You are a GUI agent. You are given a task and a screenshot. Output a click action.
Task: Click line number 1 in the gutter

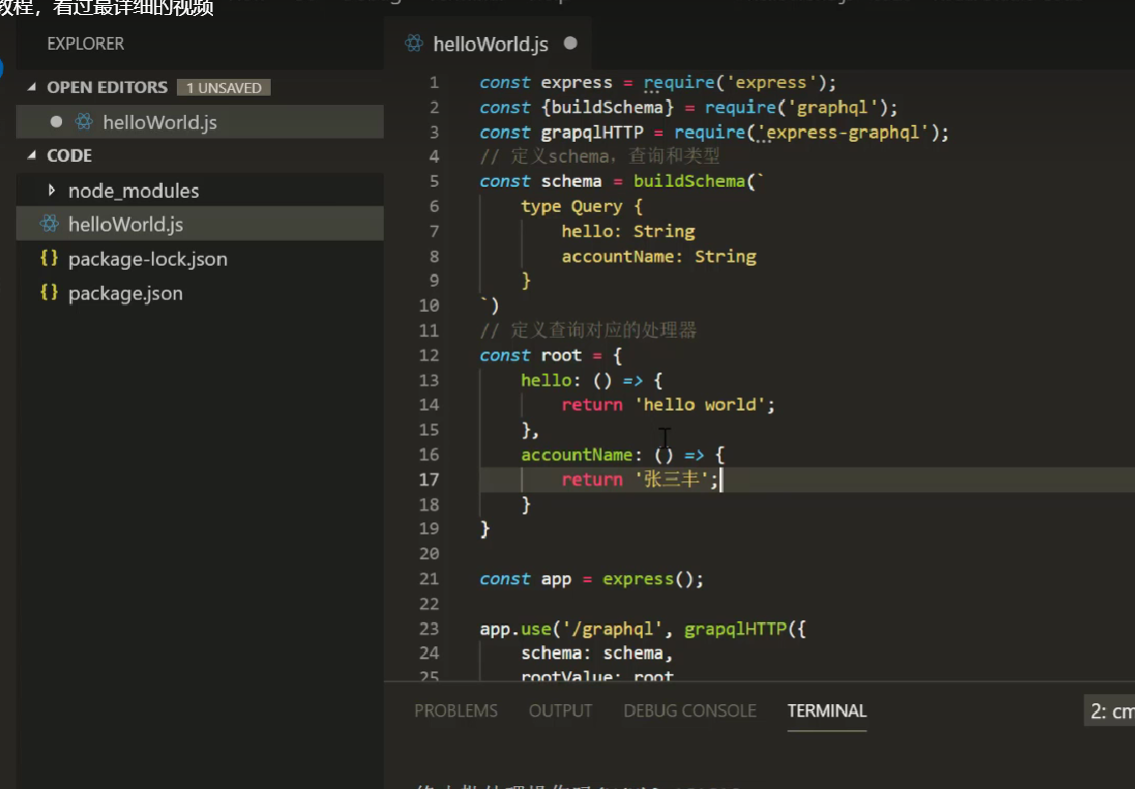pyautogui.click(x=434, y=83)
